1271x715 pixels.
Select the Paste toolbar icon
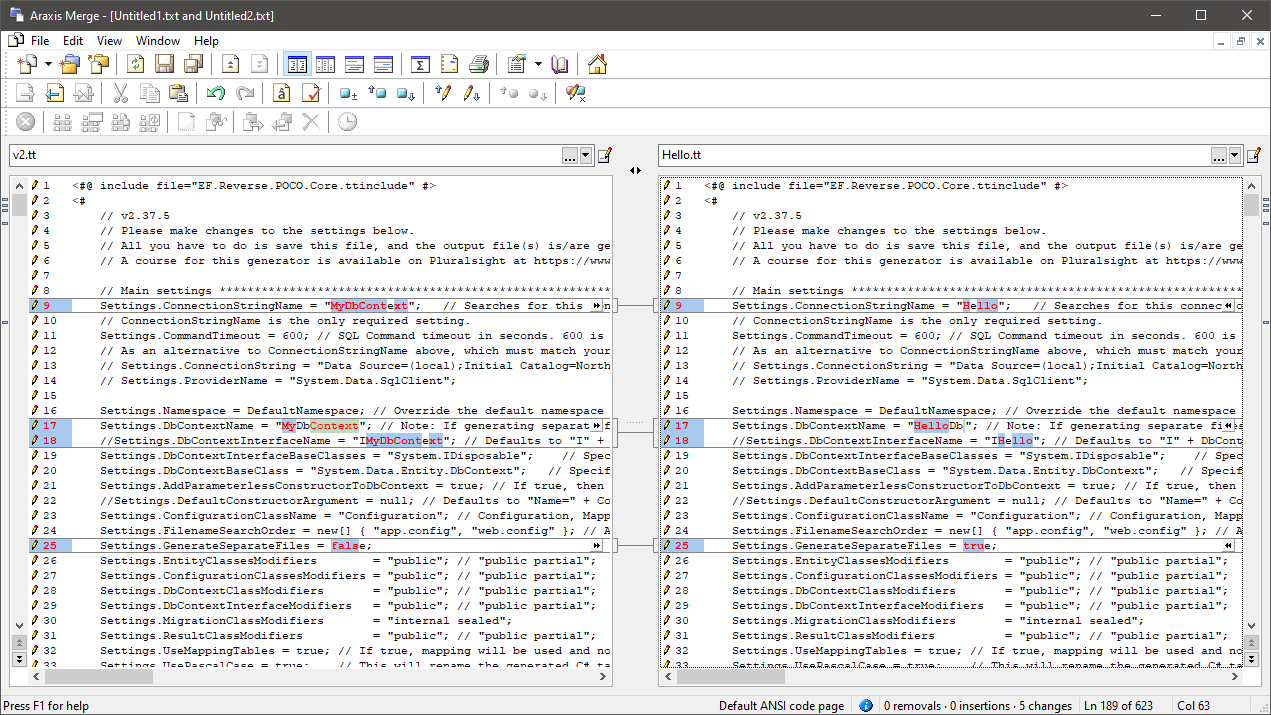[178, 92]
